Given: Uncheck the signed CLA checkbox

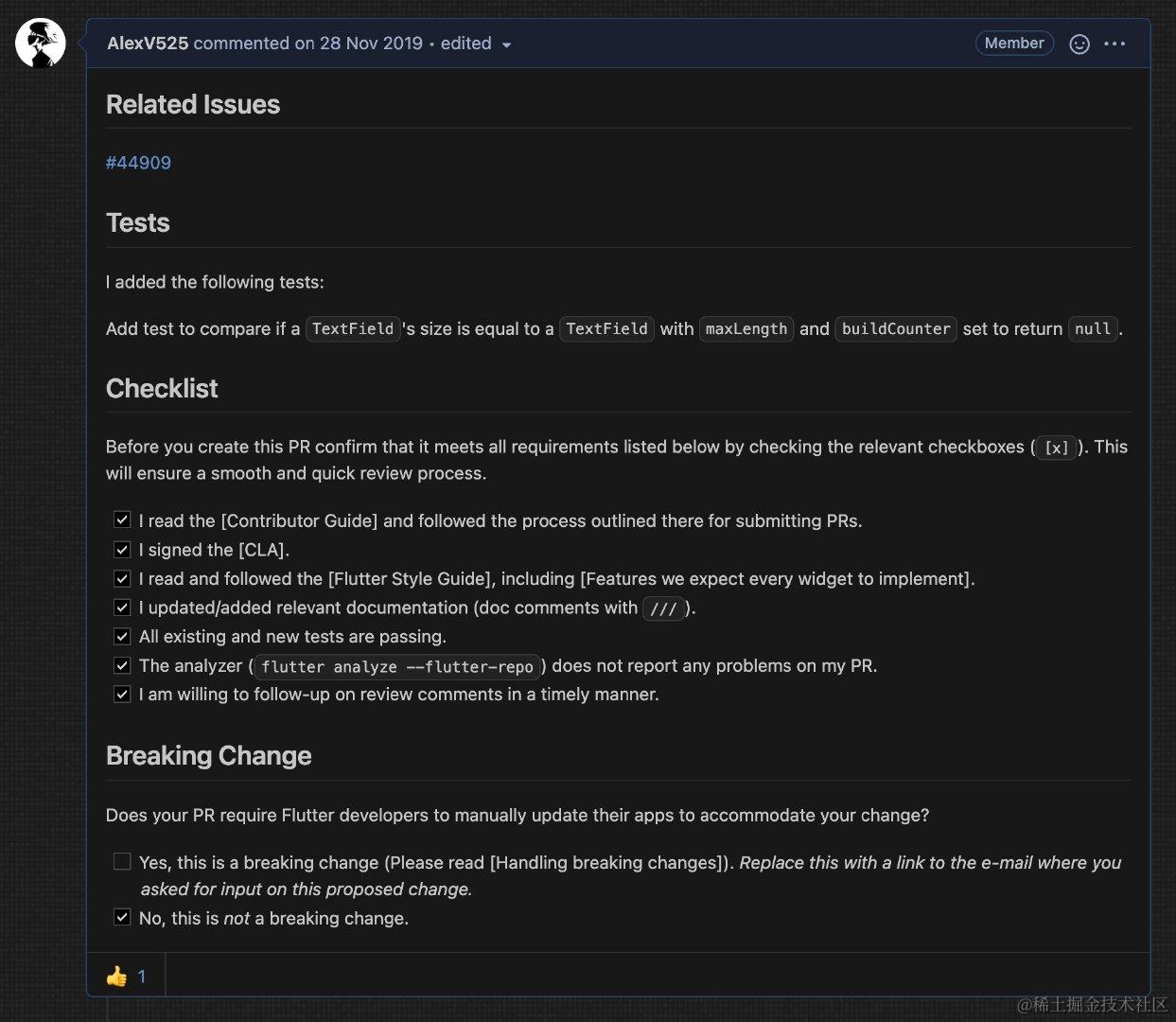Looking at the screenshot, I should click(x=122, y=549).
